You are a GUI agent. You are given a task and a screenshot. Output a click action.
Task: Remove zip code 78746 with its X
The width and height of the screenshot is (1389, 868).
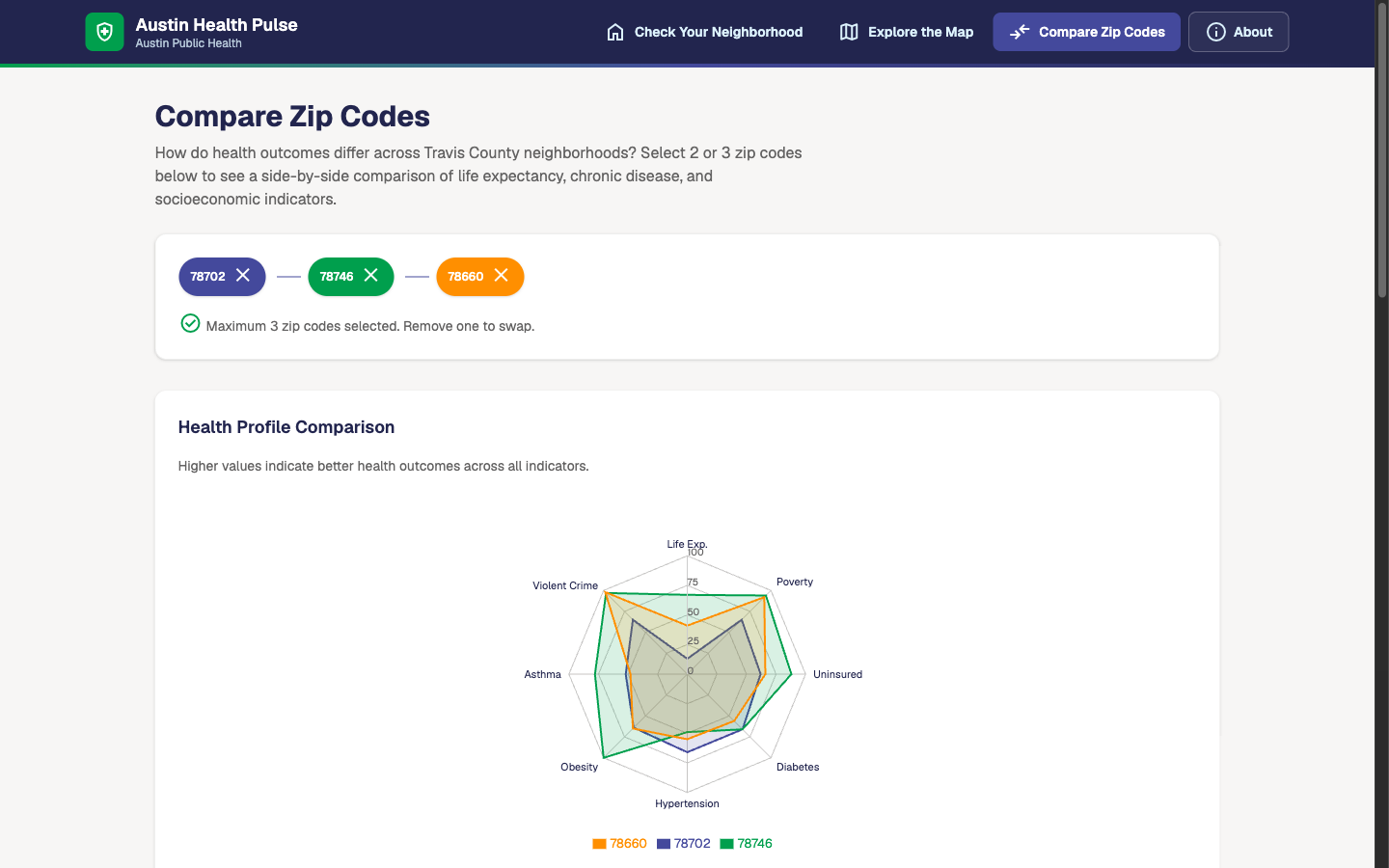tap(370, 276)
